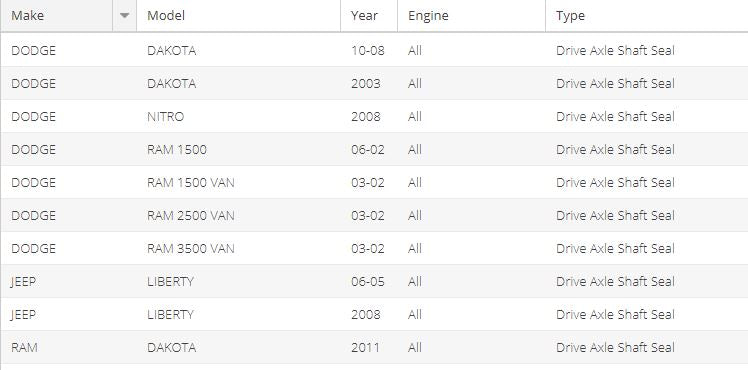Sort by the Model column header
The width and height of the screenshot is (748, 370).
pyautogui.click(x=239, y=16)
